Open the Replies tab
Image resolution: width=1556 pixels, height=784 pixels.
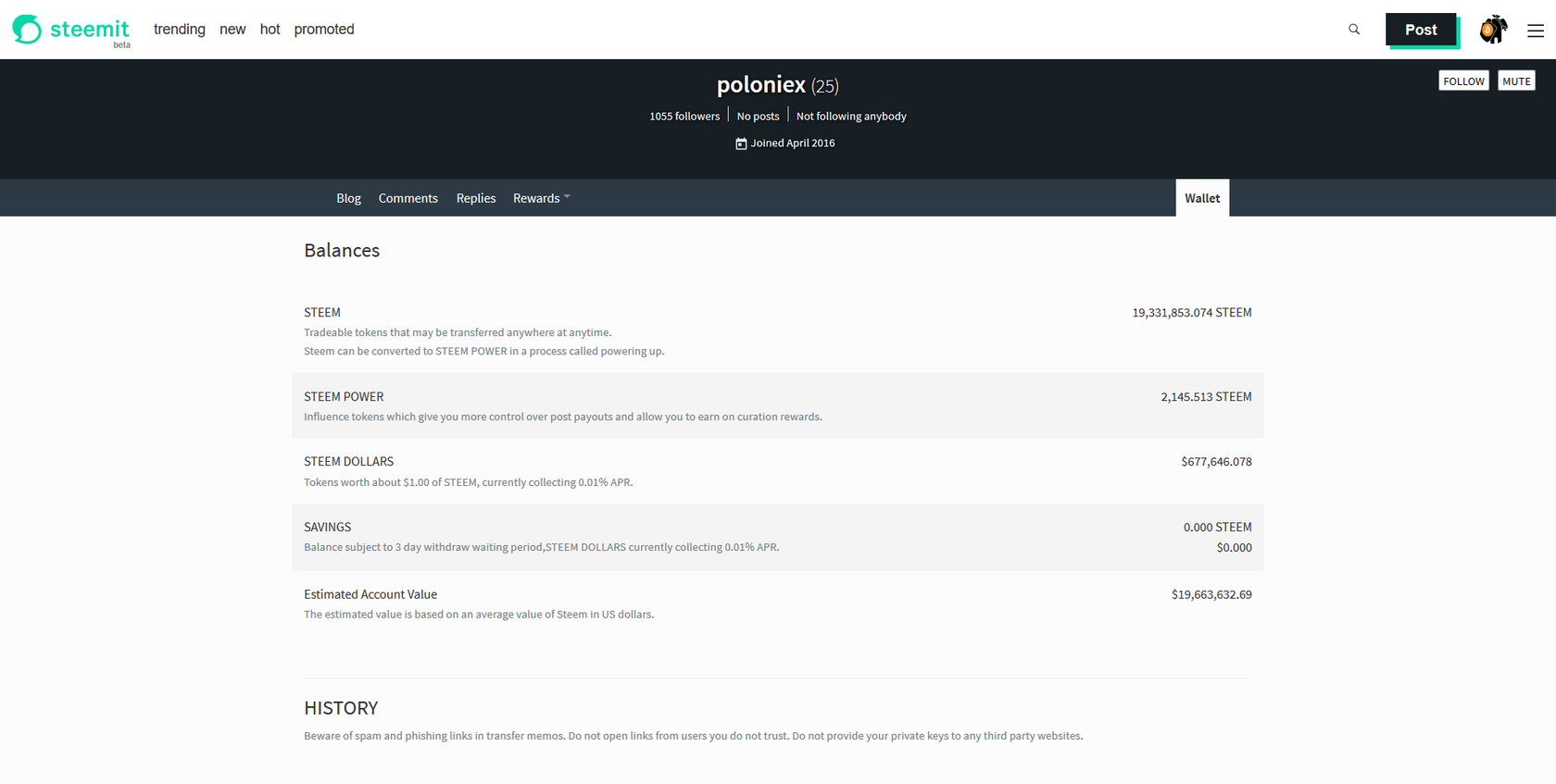476,198
